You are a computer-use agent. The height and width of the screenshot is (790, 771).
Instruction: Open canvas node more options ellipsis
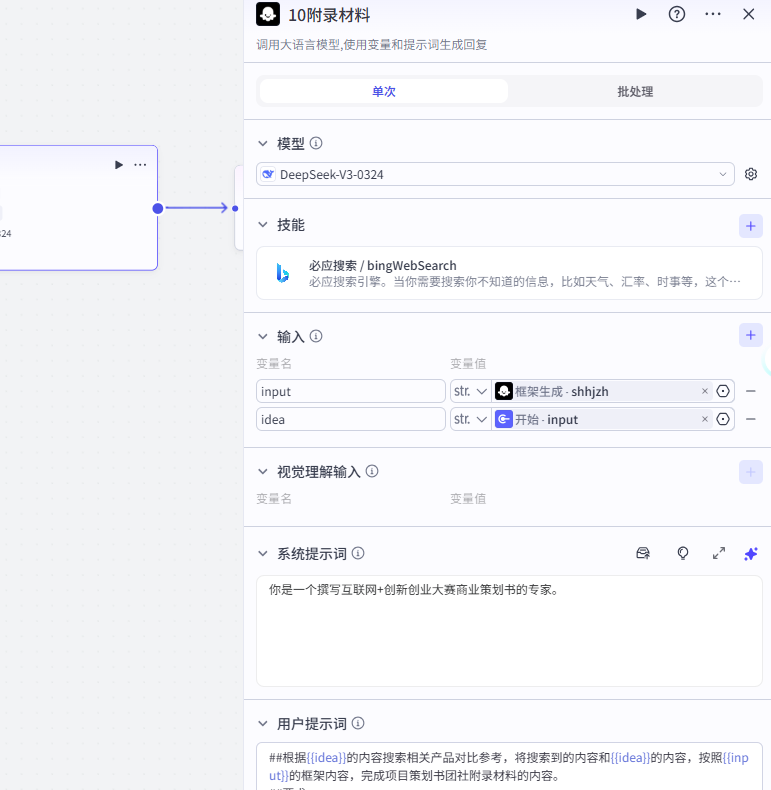(x=140, y=165)
